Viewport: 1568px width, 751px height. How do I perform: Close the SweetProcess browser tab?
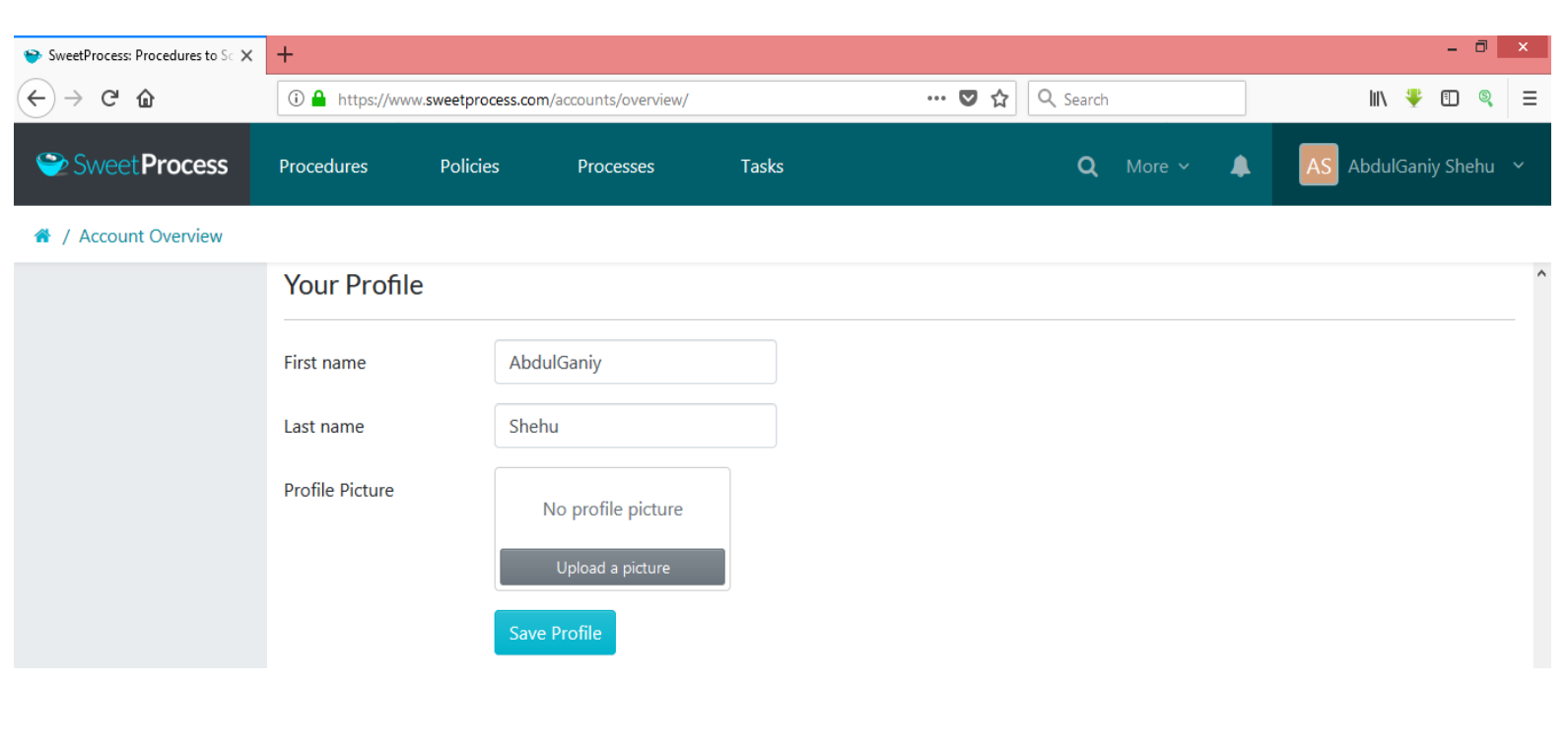(x=247, y=55)
